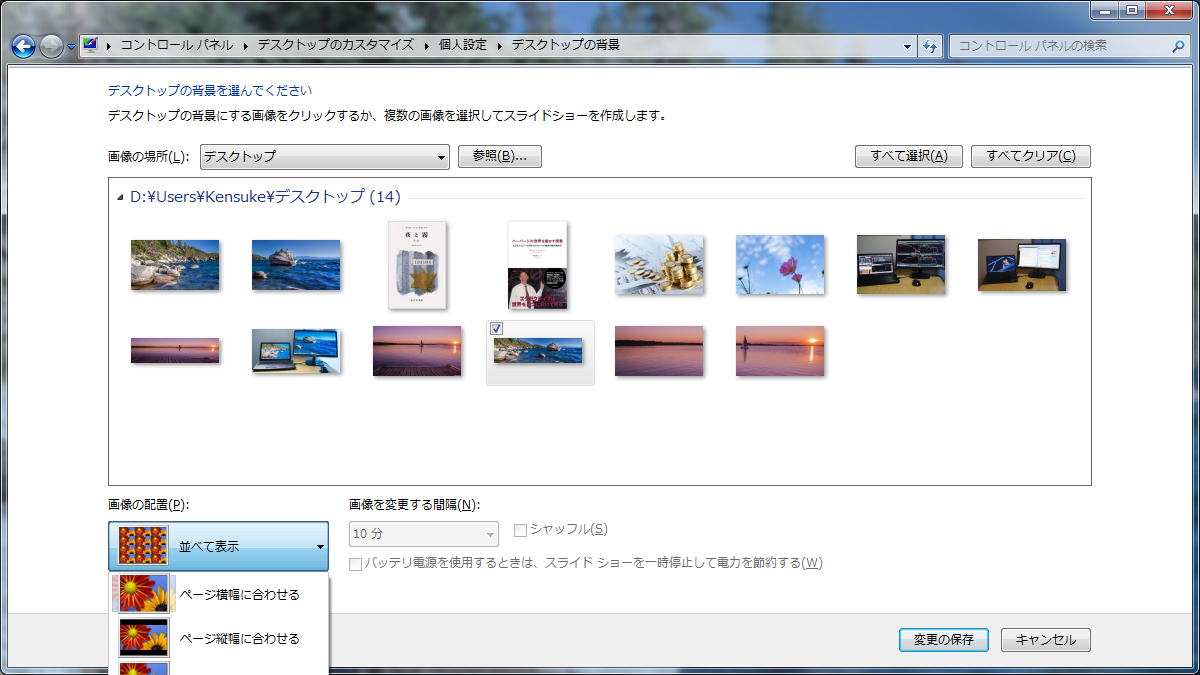Image resolution: width=1200 pixels, height=675 pixels.
Task: Select the book cover with man in suit
Action: (538, 265)
